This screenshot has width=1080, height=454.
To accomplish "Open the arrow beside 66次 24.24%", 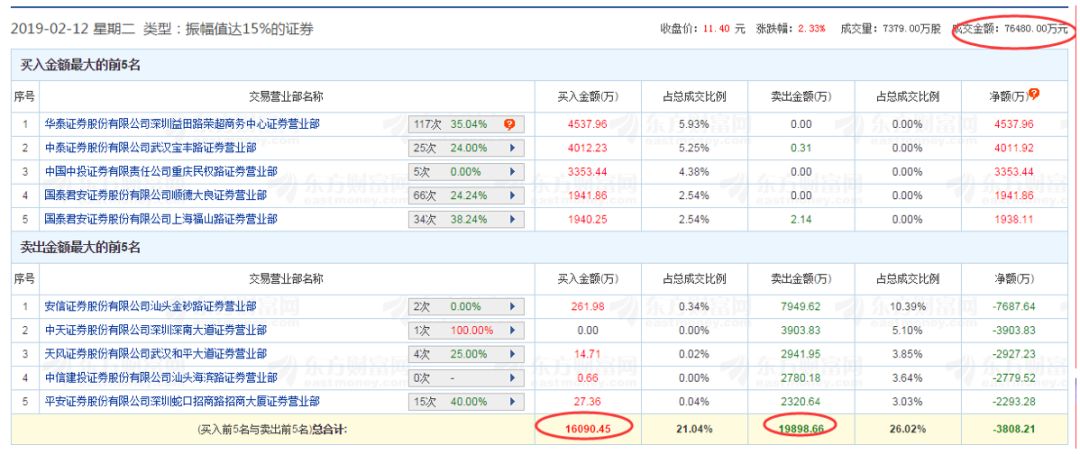I will 513,195.
